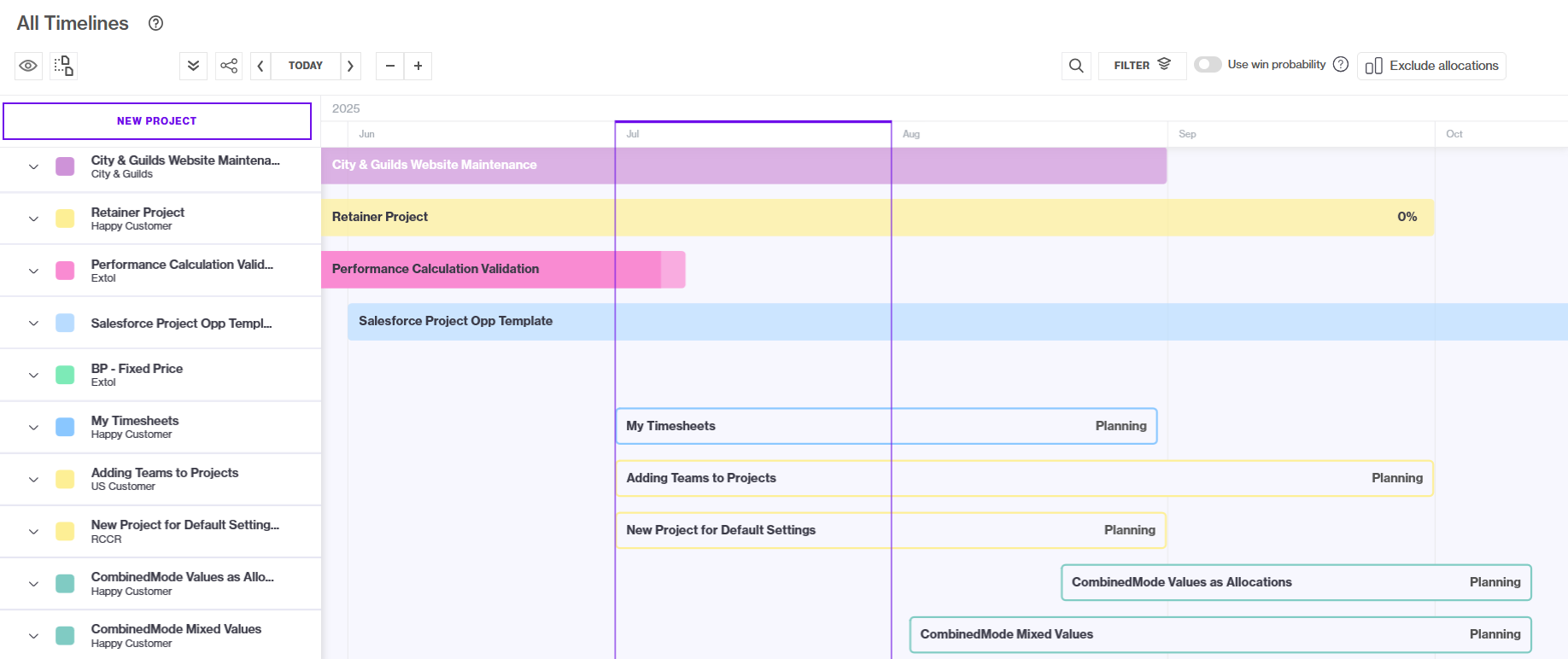Click blue swatch for My Timesheets
This screenshot has height=659, width=1568.
coord(65,427)
